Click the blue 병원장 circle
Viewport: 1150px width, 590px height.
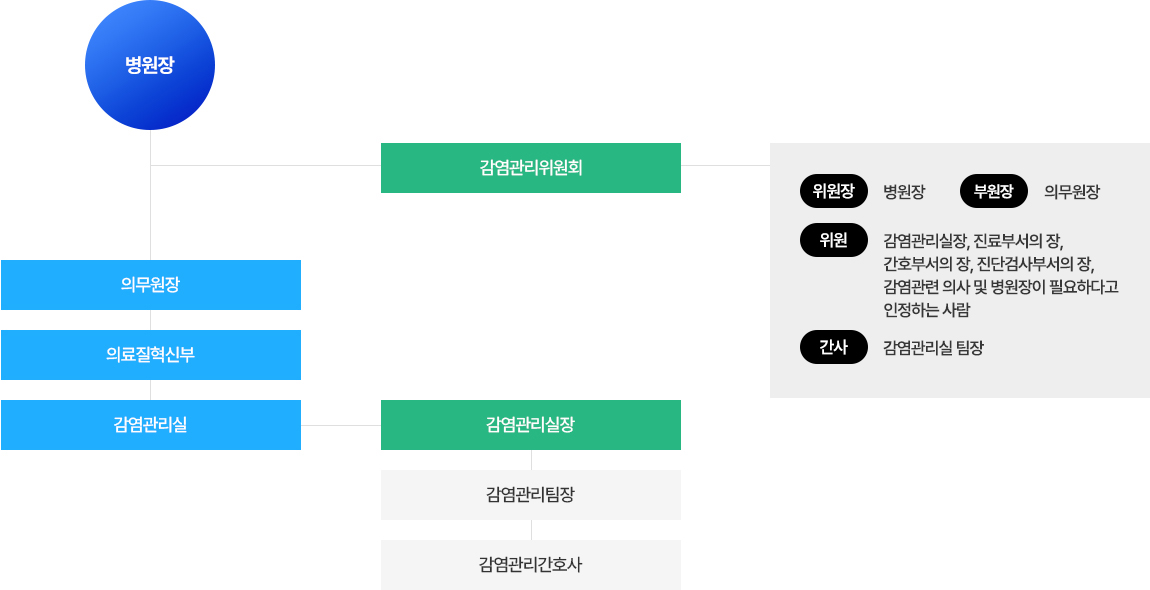(x=150, y=65)
